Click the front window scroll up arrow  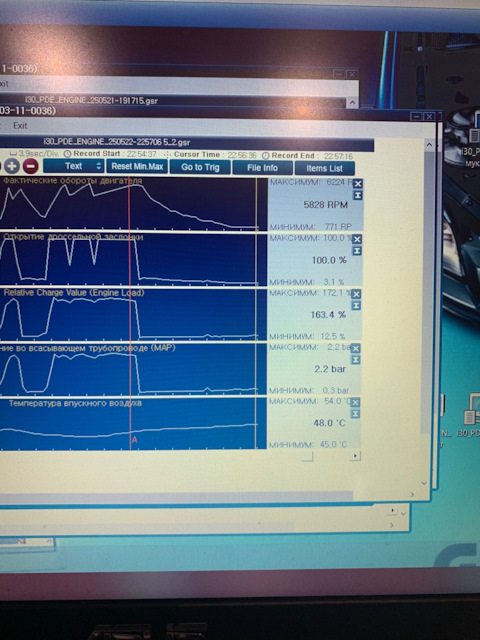(x=429, y=144)
